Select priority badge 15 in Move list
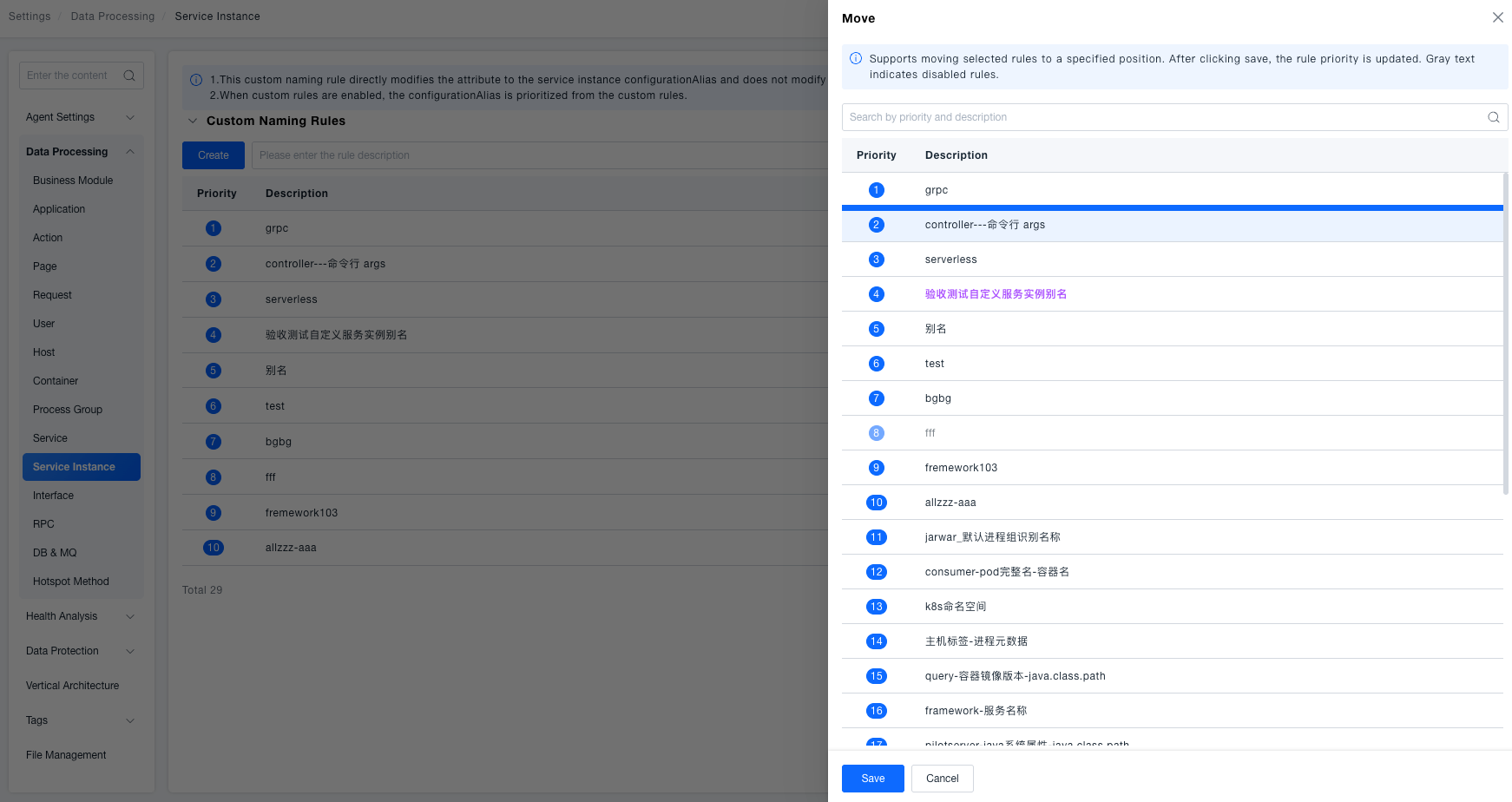This screenshot has width=1512, height=802. coord(877,676)
